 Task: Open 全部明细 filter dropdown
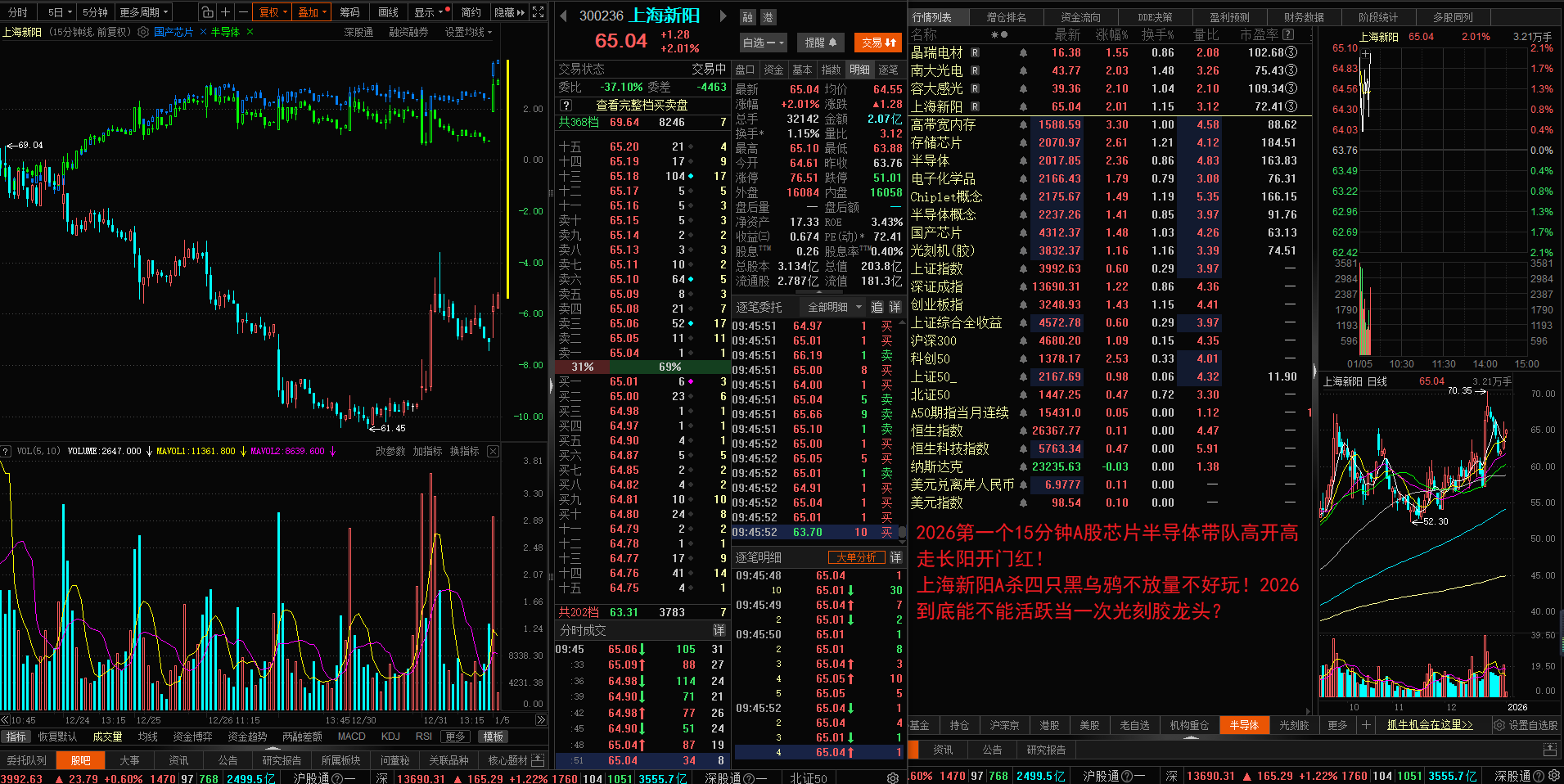[x=835, y=307]
